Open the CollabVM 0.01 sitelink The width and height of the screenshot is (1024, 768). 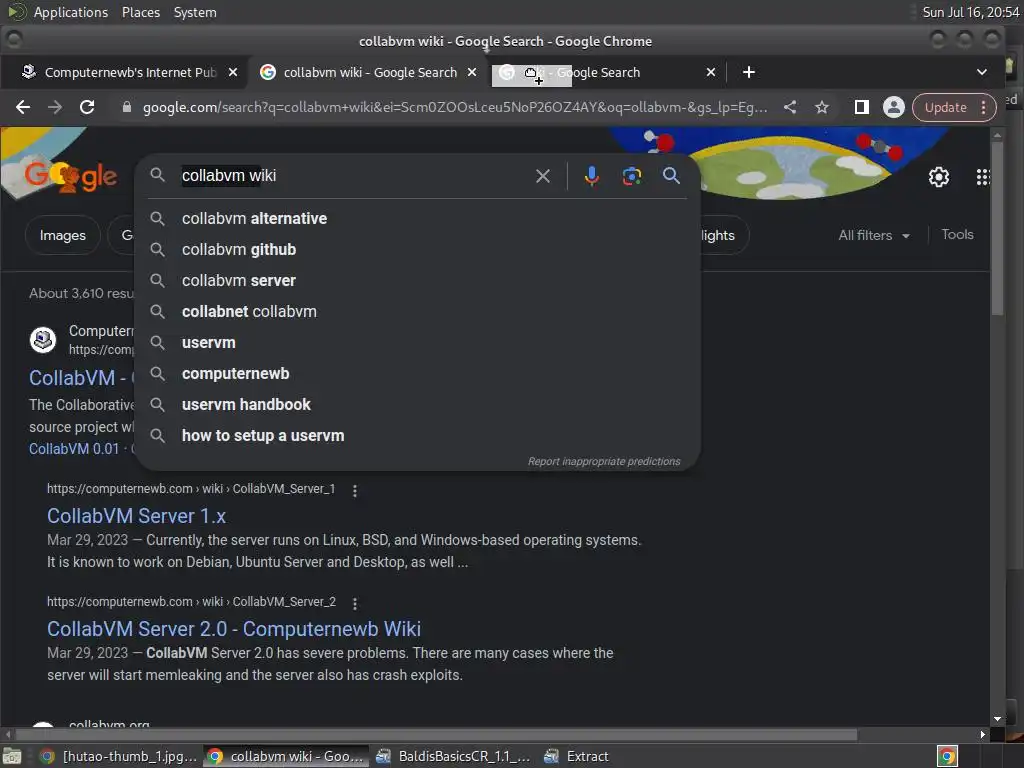(x=74, y=449)
